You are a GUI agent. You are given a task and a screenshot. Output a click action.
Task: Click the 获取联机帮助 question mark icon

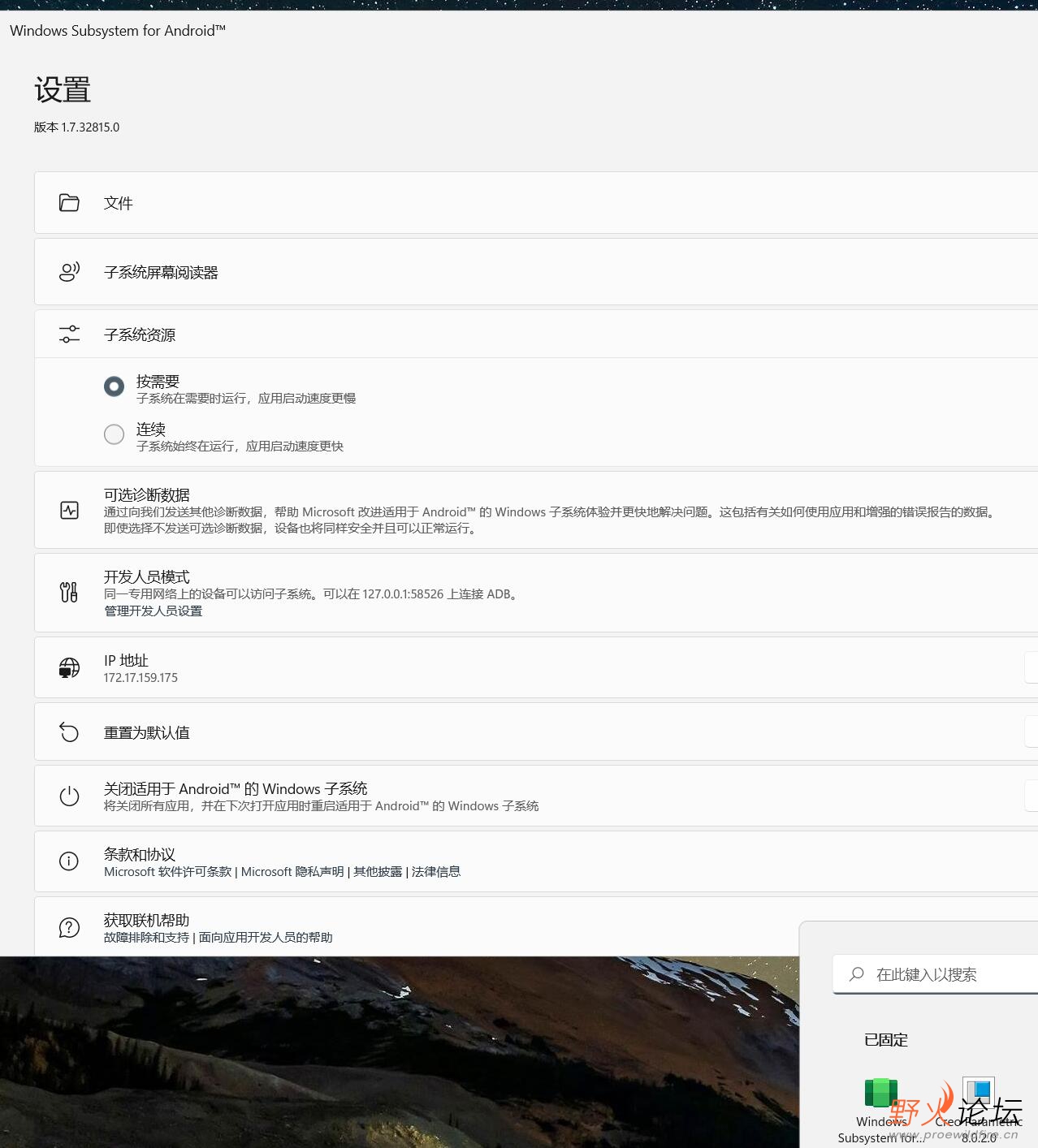click(69, 927)
